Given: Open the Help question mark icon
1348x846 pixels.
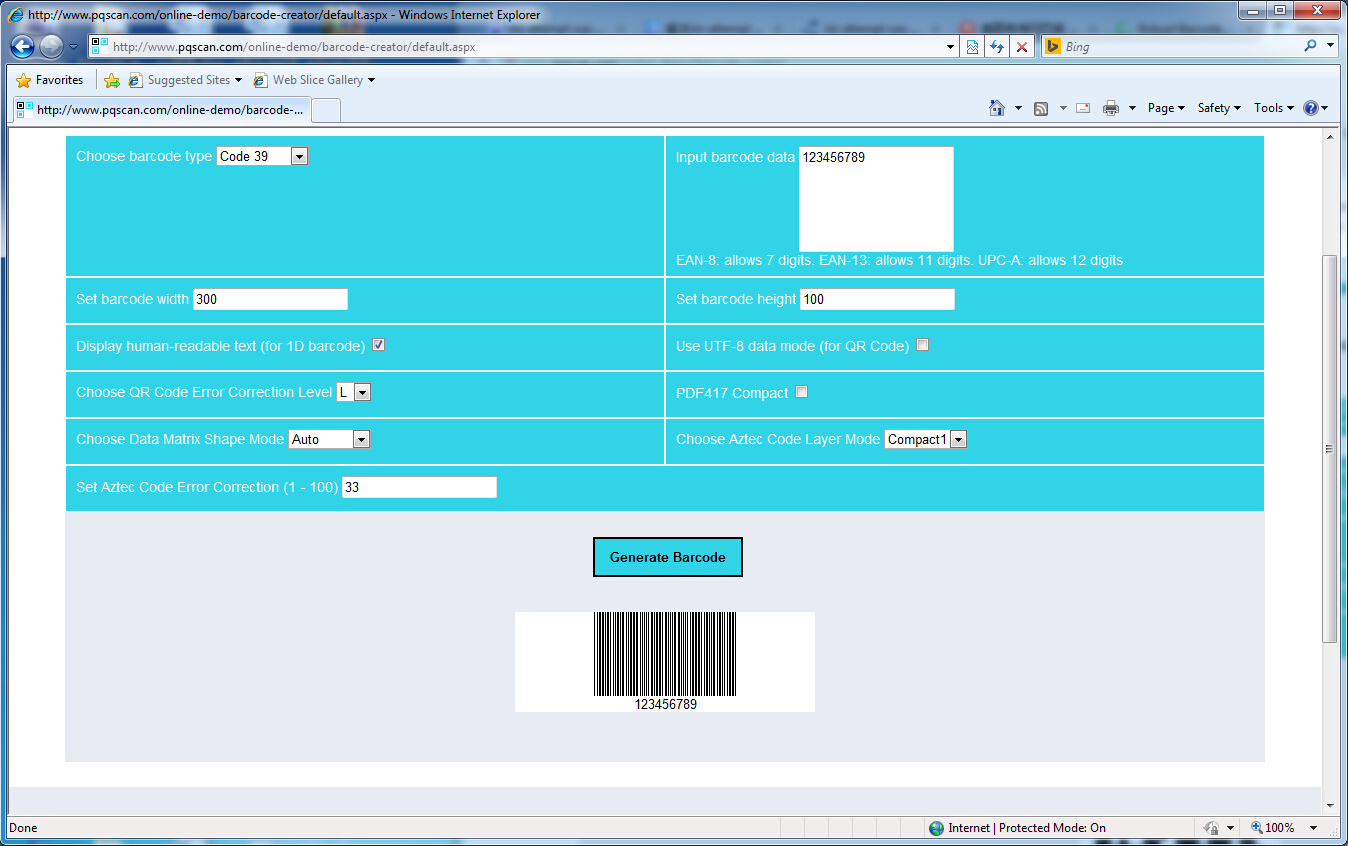Looking at the screenshot, I should 1311,108.
